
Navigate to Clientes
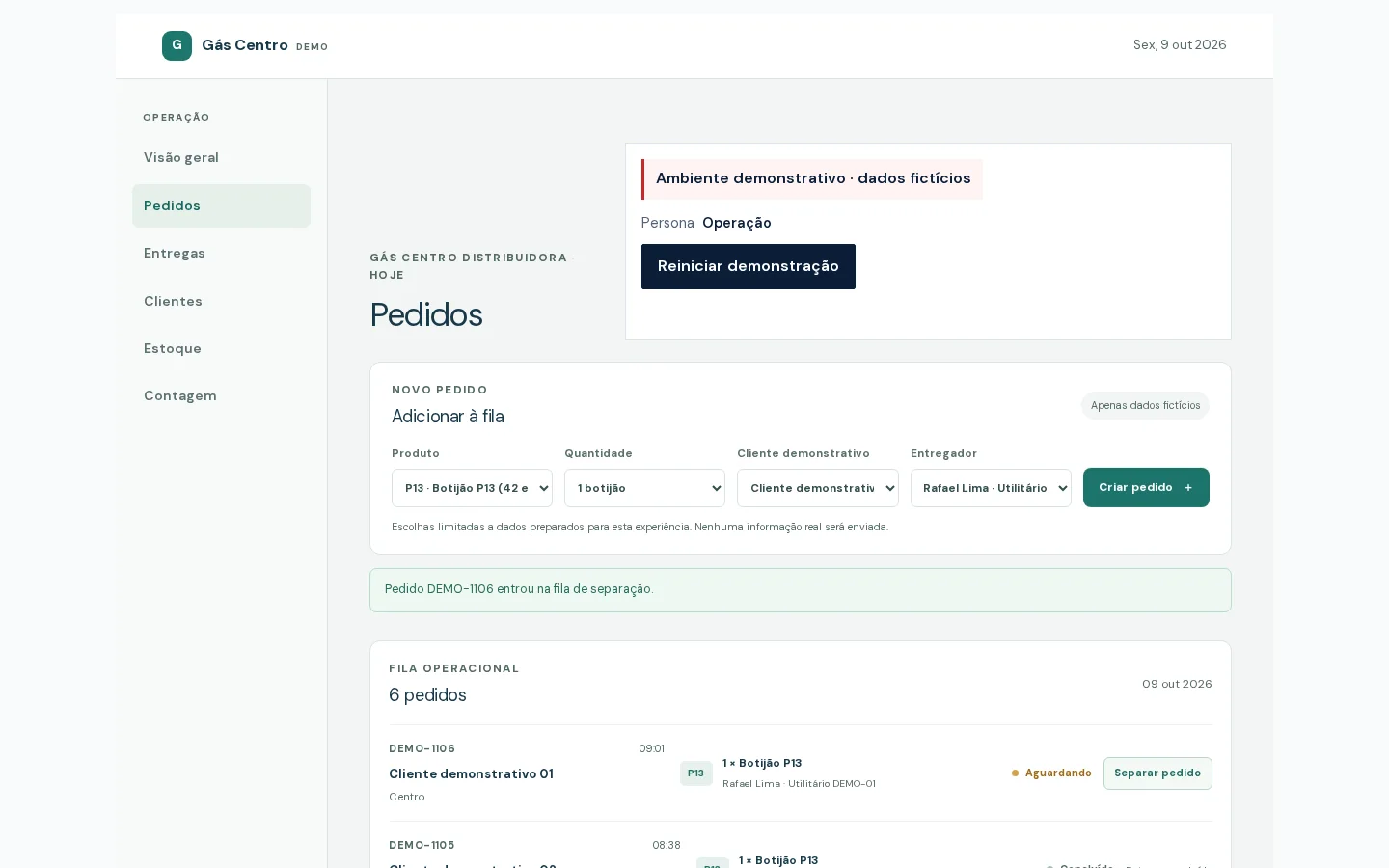point(221,301)
